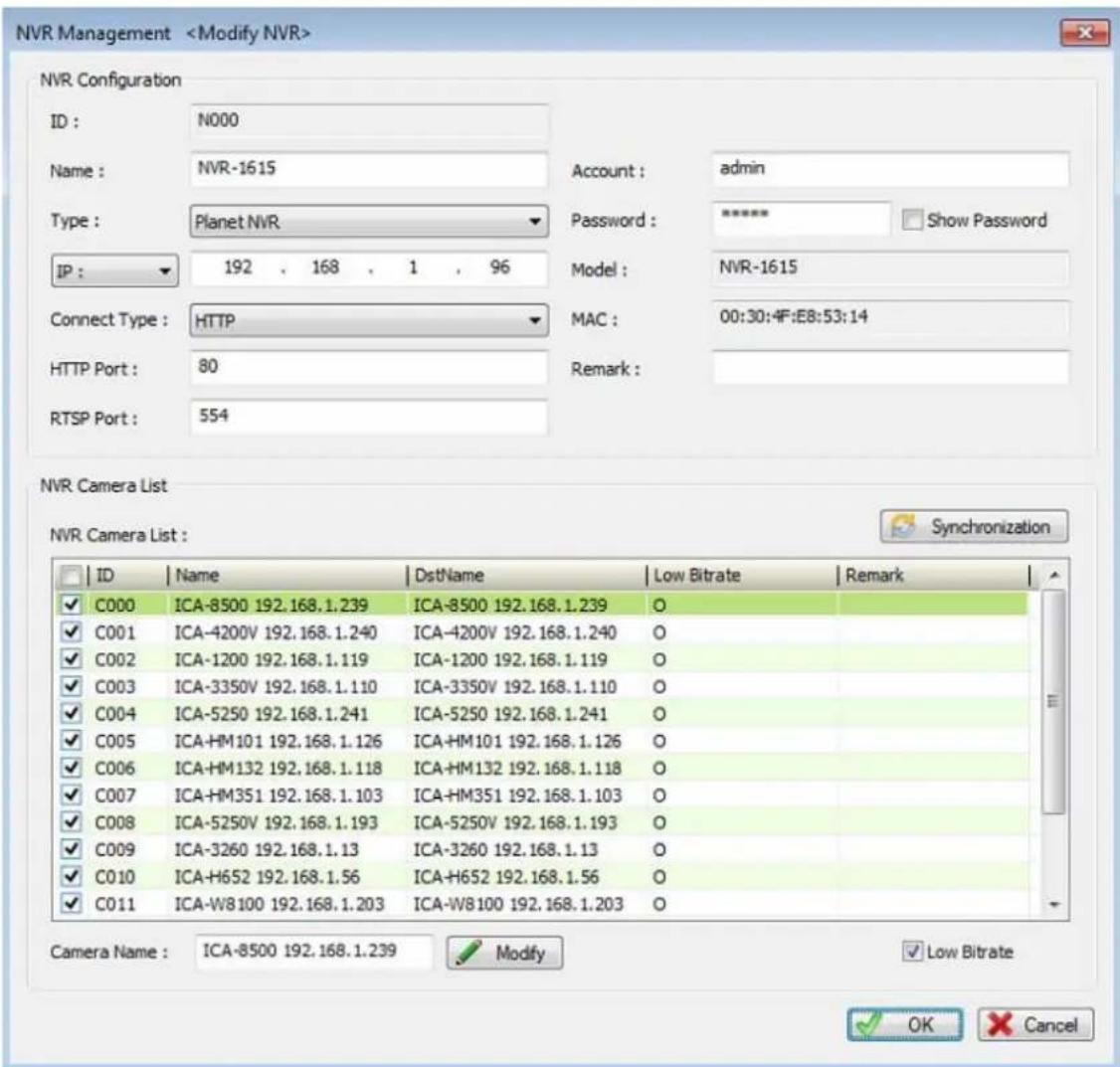Image resolution: width=1120 pixels, height=1067 pixels.
Task: Select Name cell ICA-W8100 192.168.1.203
Action: (x=280, y=904)
